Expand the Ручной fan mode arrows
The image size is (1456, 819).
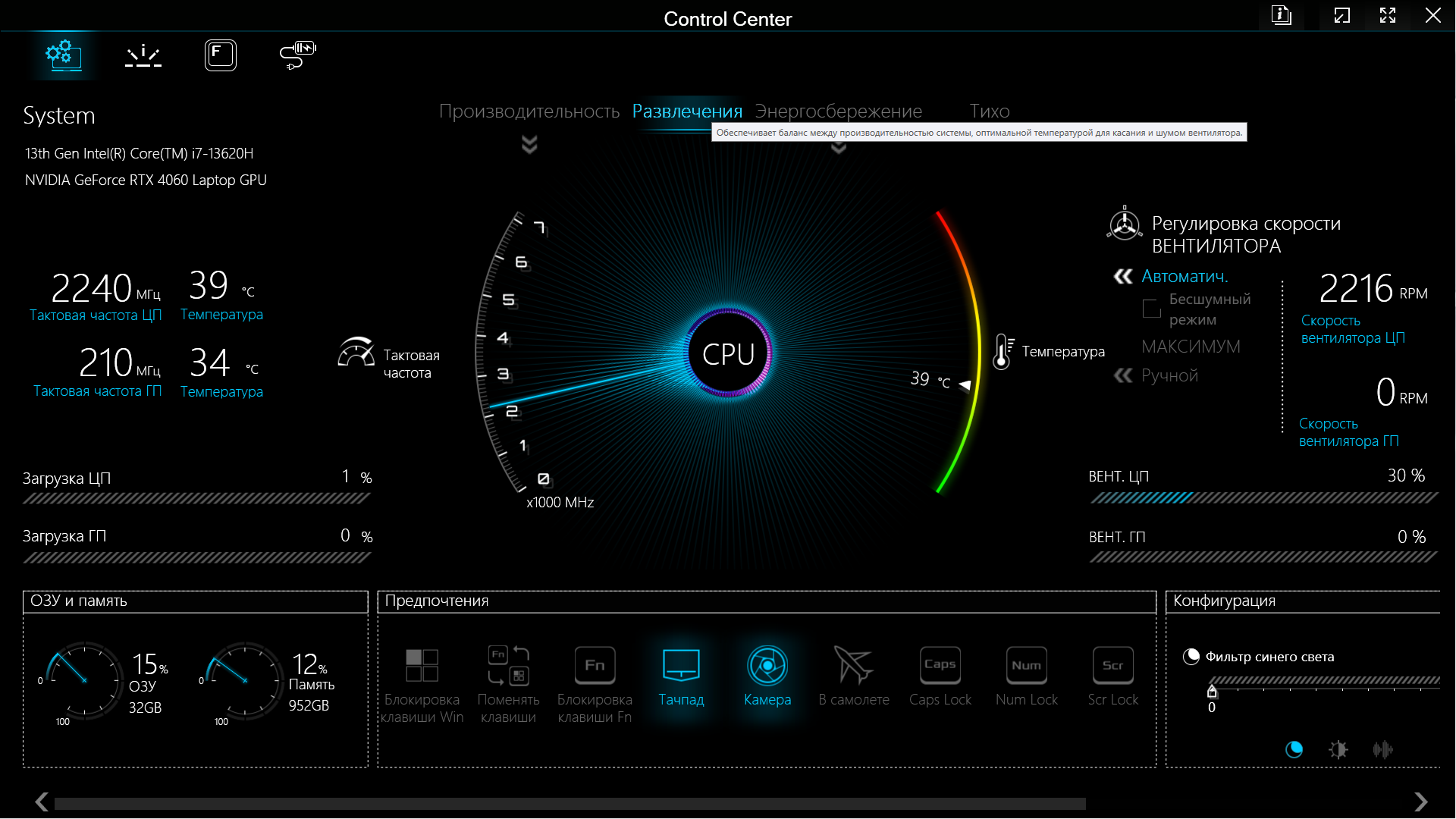pyautogui.click(x=1123, y=375)
